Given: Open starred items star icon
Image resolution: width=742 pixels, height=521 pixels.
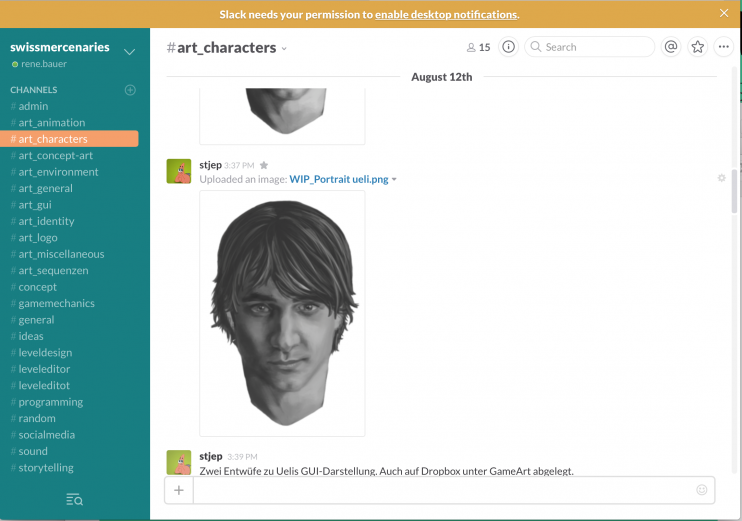Looking at the screenshot, I should 698,47.
